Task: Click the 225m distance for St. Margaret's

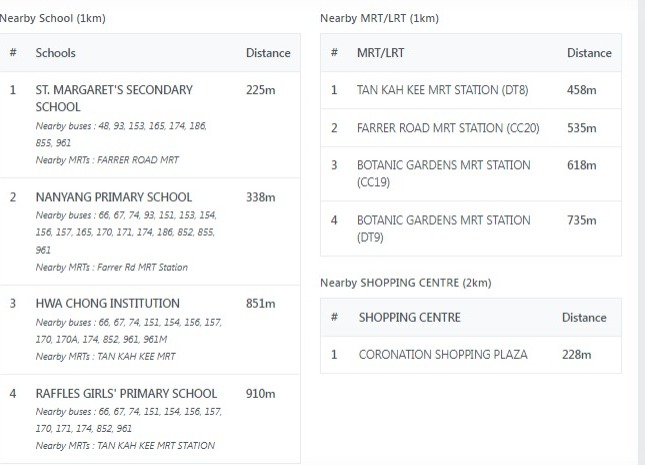Action: click(260, 89)
